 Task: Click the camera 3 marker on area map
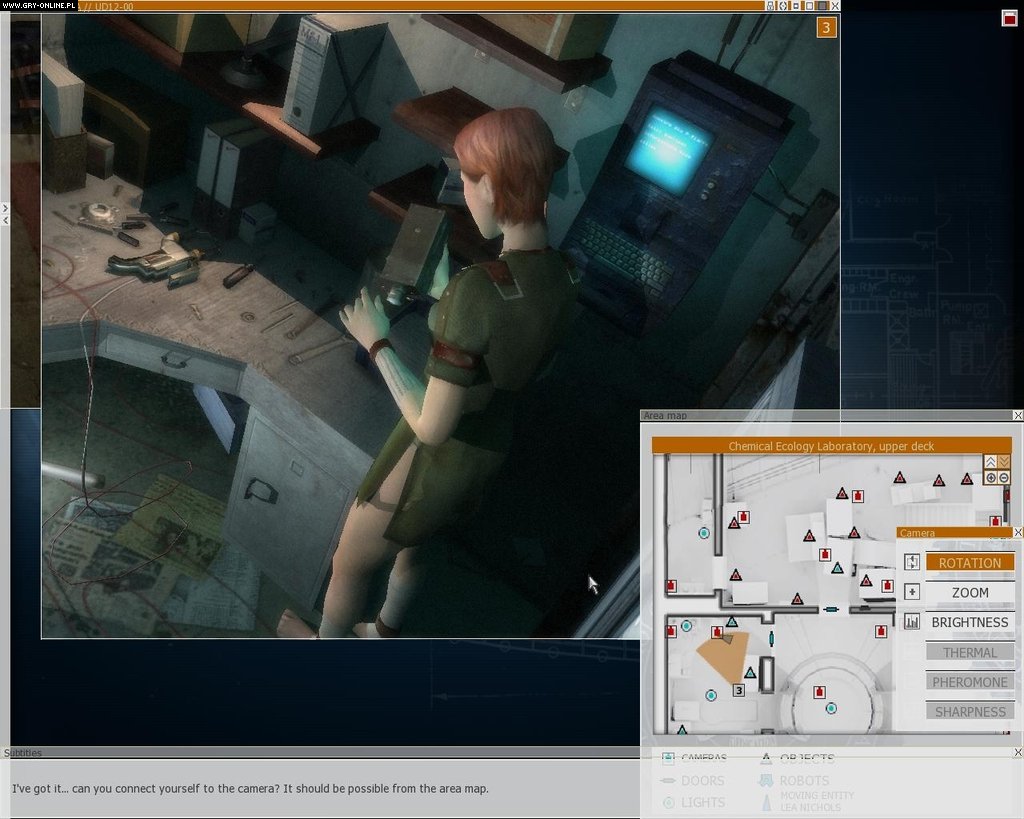[739, 690]
